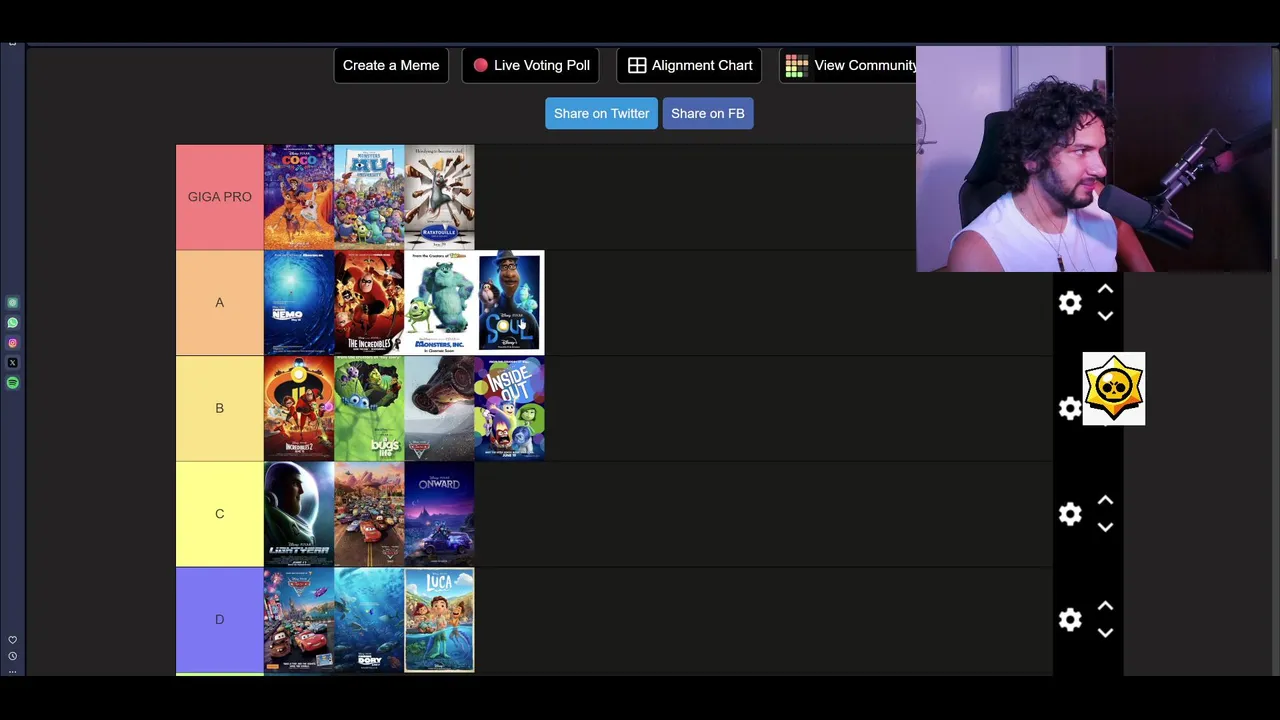Select the Cars poster in tier C
Viewport: 1280px width, 720px height.
369,514
